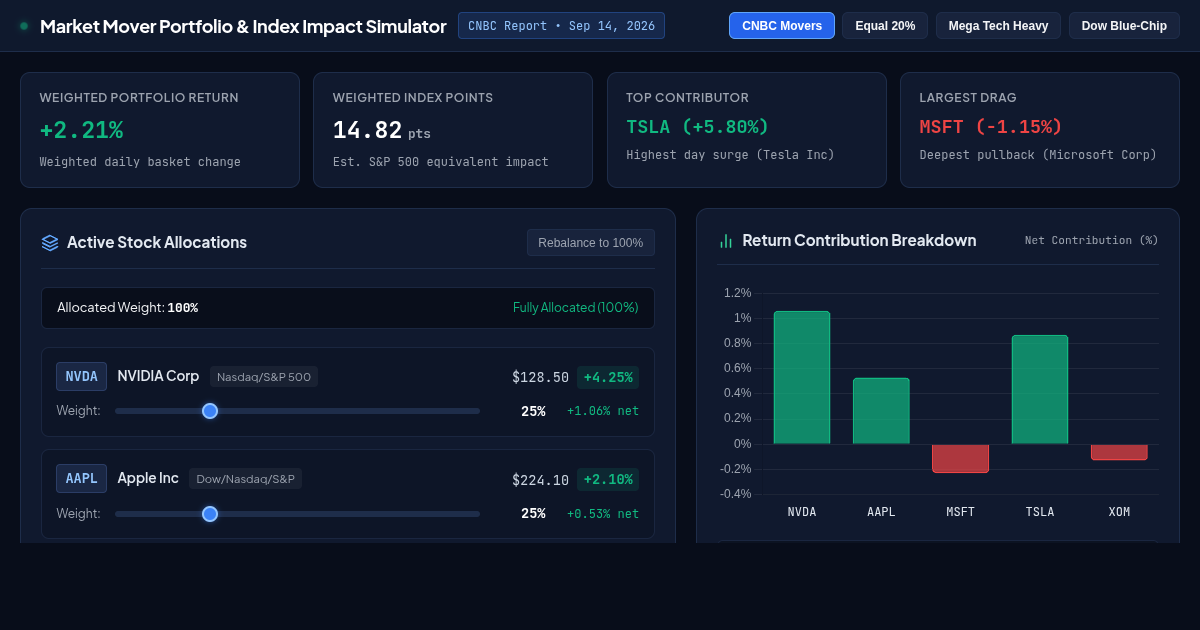Image resolution: width=1200 pixels, height=630 pixels.
Task: Click the TSLA (+5.80%) top contributor value
Action: [x=698, y=127]
